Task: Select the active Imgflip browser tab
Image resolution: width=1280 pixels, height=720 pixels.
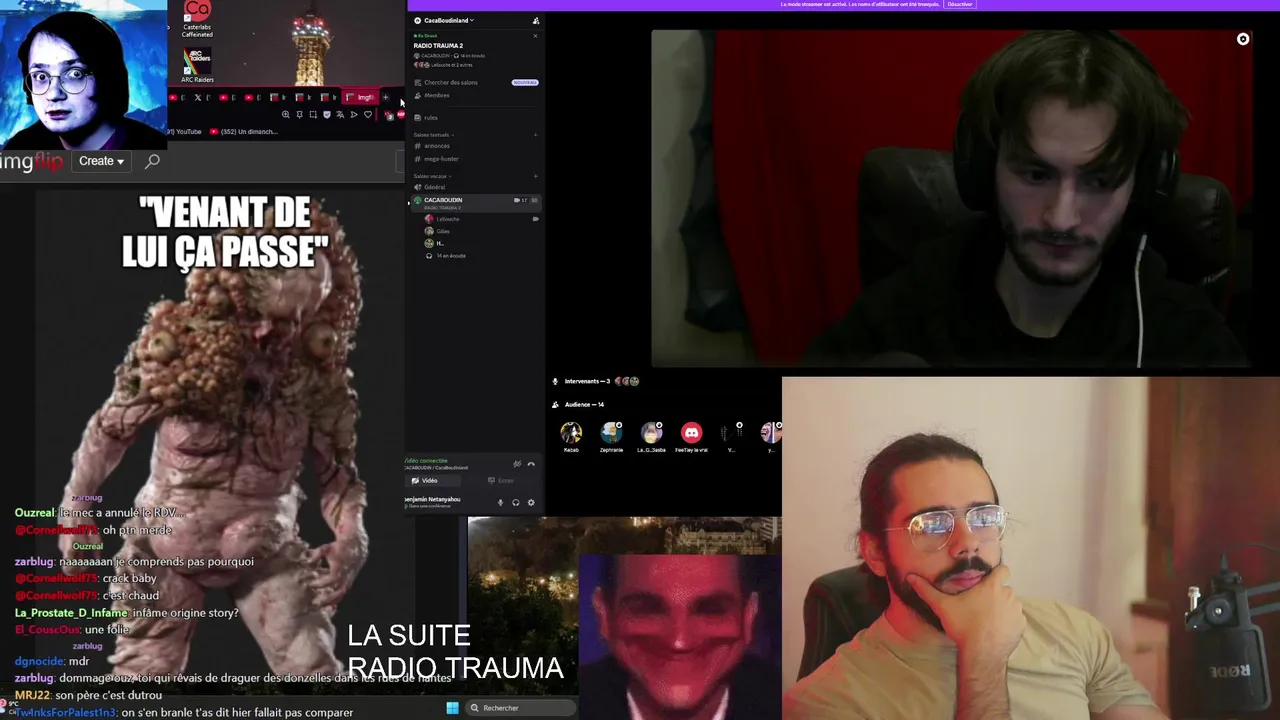Action: tap(361, 97)
